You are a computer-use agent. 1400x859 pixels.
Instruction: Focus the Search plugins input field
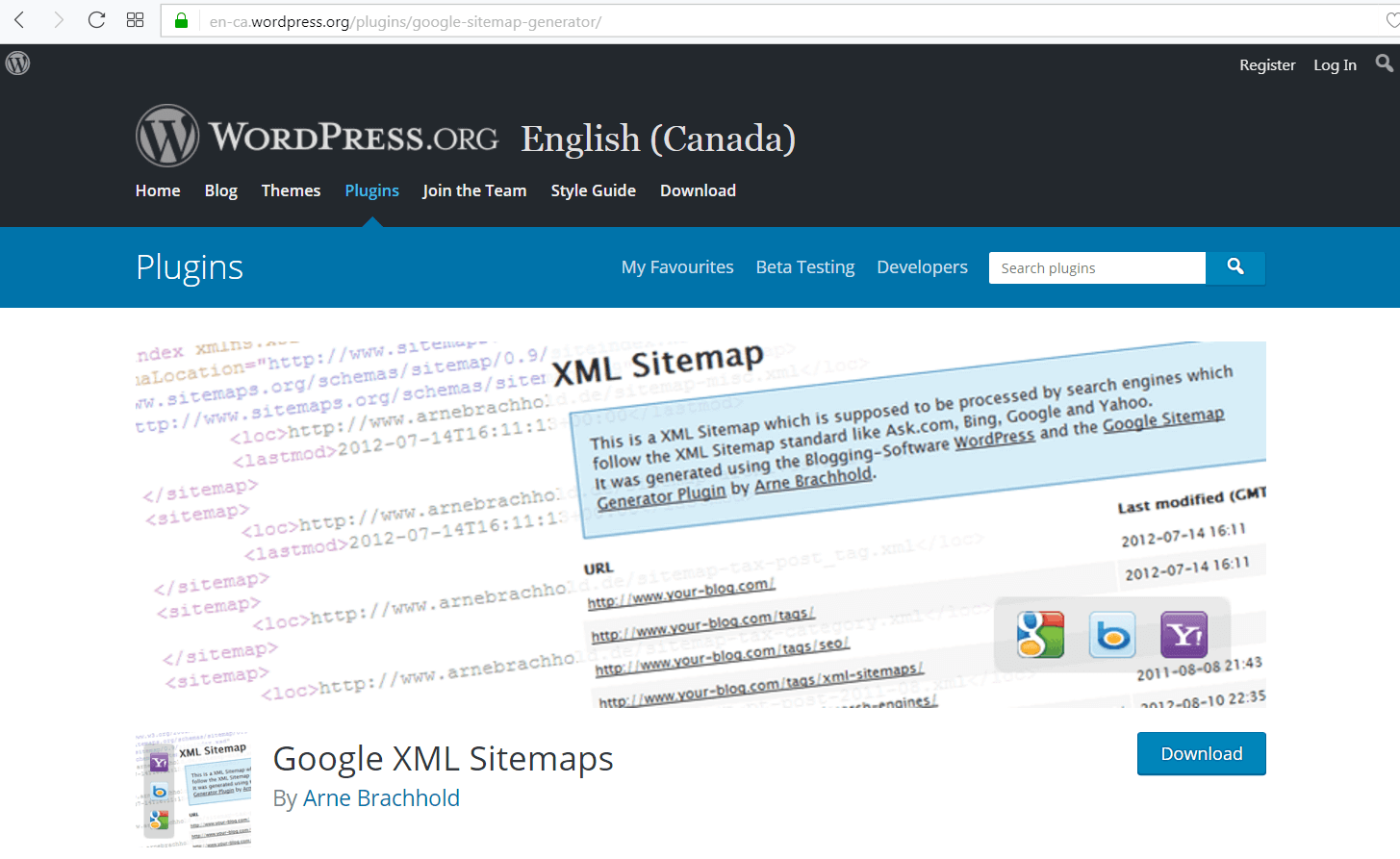[1097, 267]
